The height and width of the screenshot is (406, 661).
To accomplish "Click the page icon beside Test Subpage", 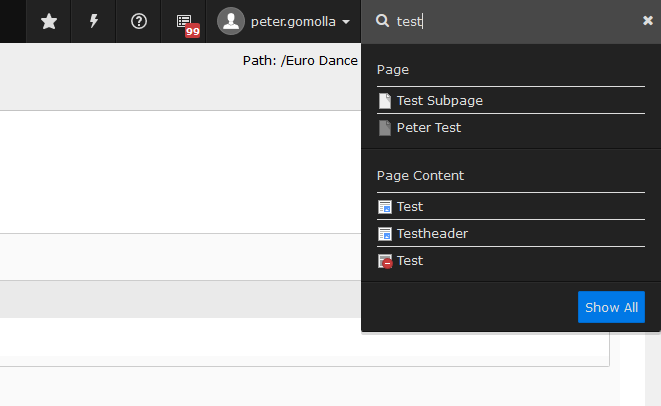I will (385, 101).
